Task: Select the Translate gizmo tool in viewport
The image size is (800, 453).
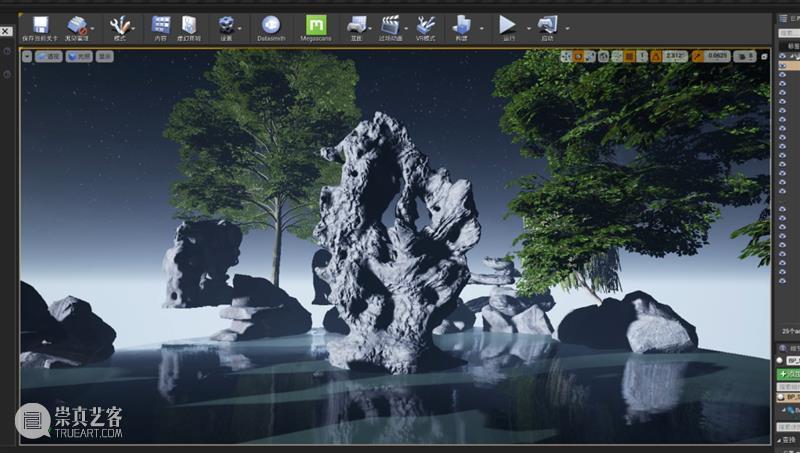Action: (565, 56)
